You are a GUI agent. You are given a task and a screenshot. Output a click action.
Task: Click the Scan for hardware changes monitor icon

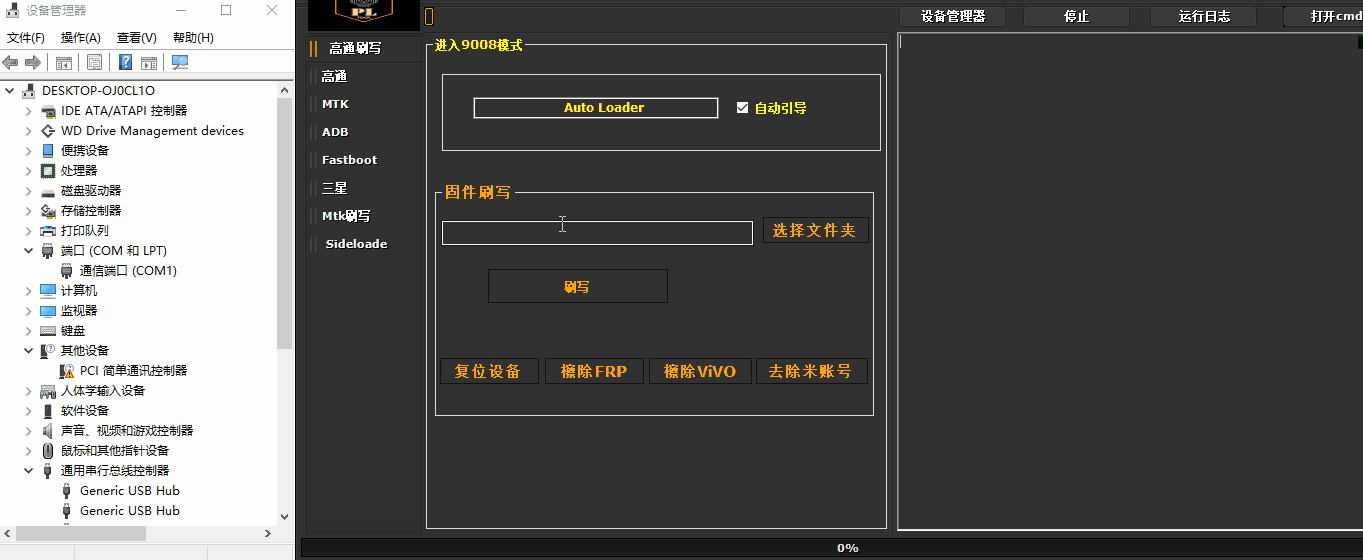click(180, 62)
